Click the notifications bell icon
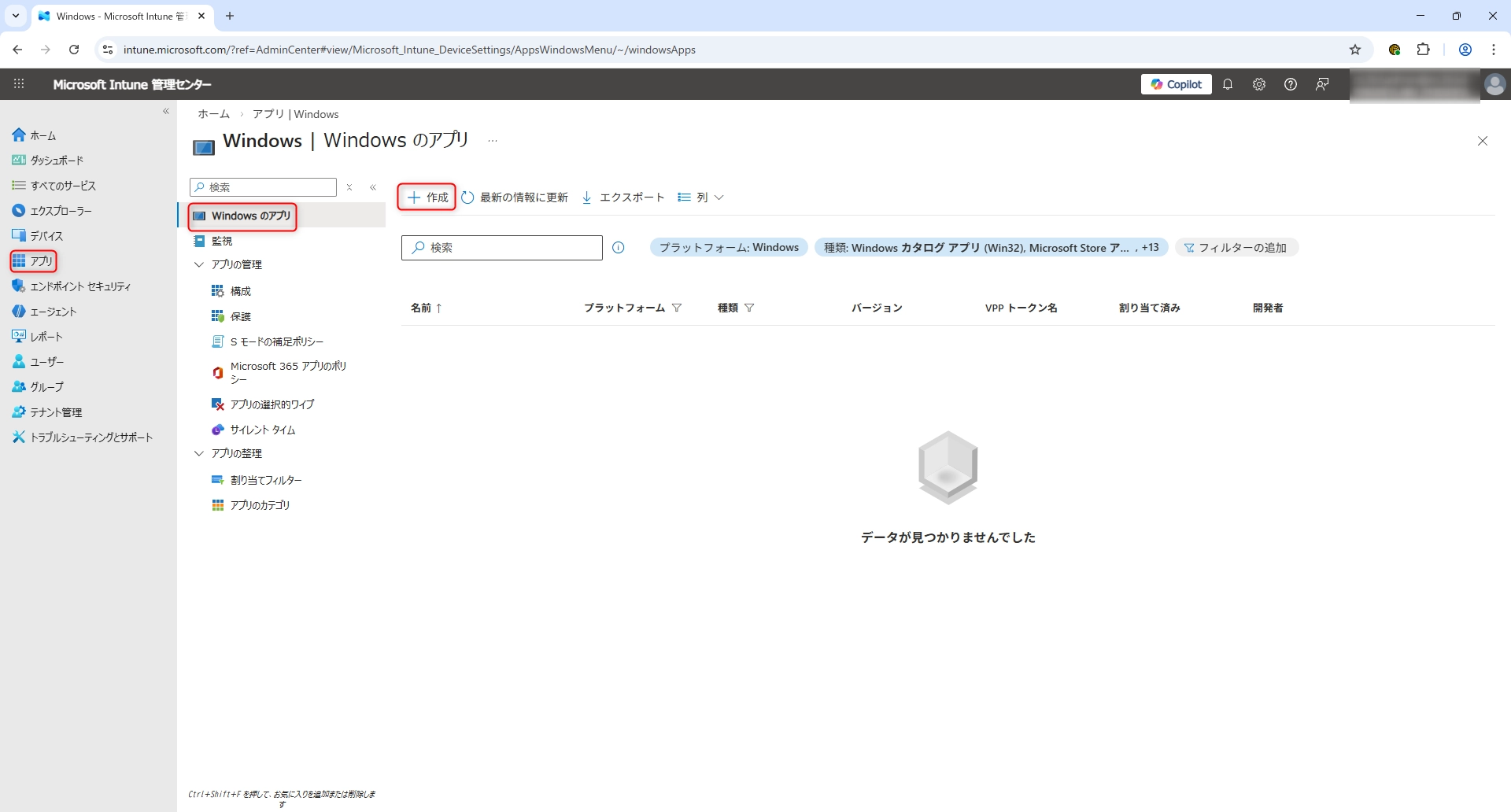1511x812 pixels. [x=1228, y=84]
